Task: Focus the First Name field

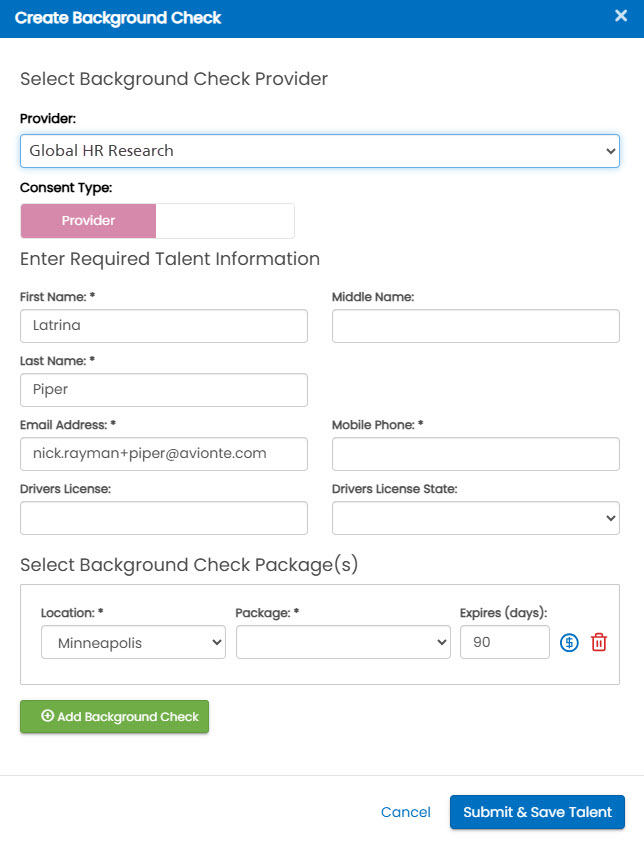Action: coord(164,326)
